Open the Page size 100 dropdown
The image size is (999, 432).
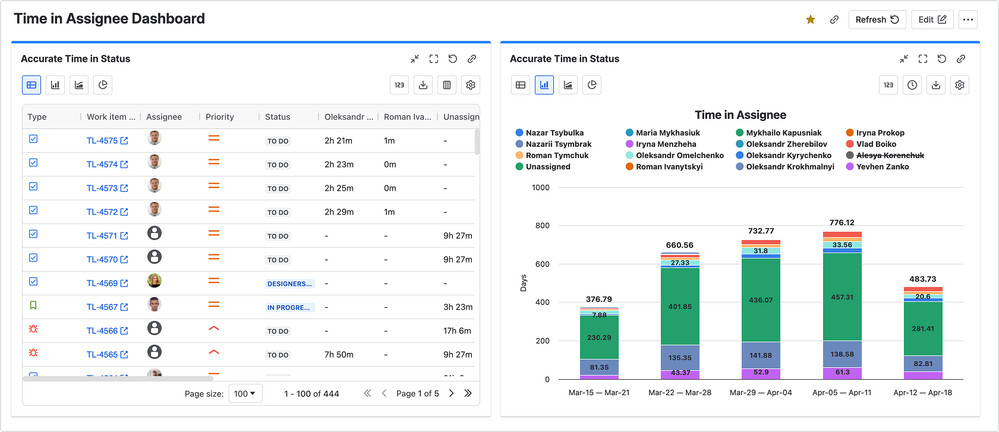[244, 393]
